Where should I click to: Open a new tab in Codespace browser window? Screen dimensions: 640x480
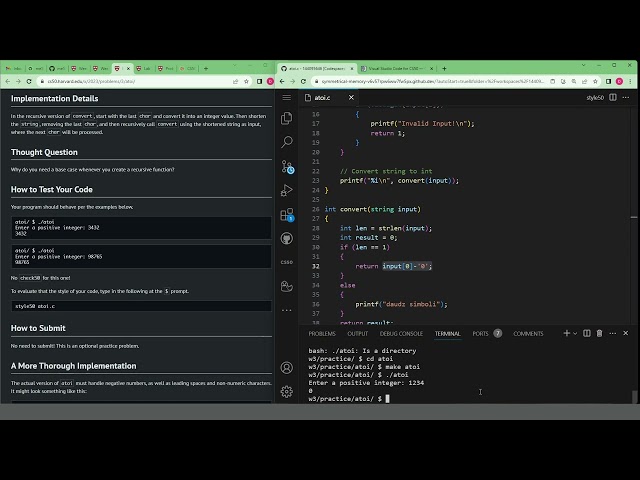coord(444,69)
